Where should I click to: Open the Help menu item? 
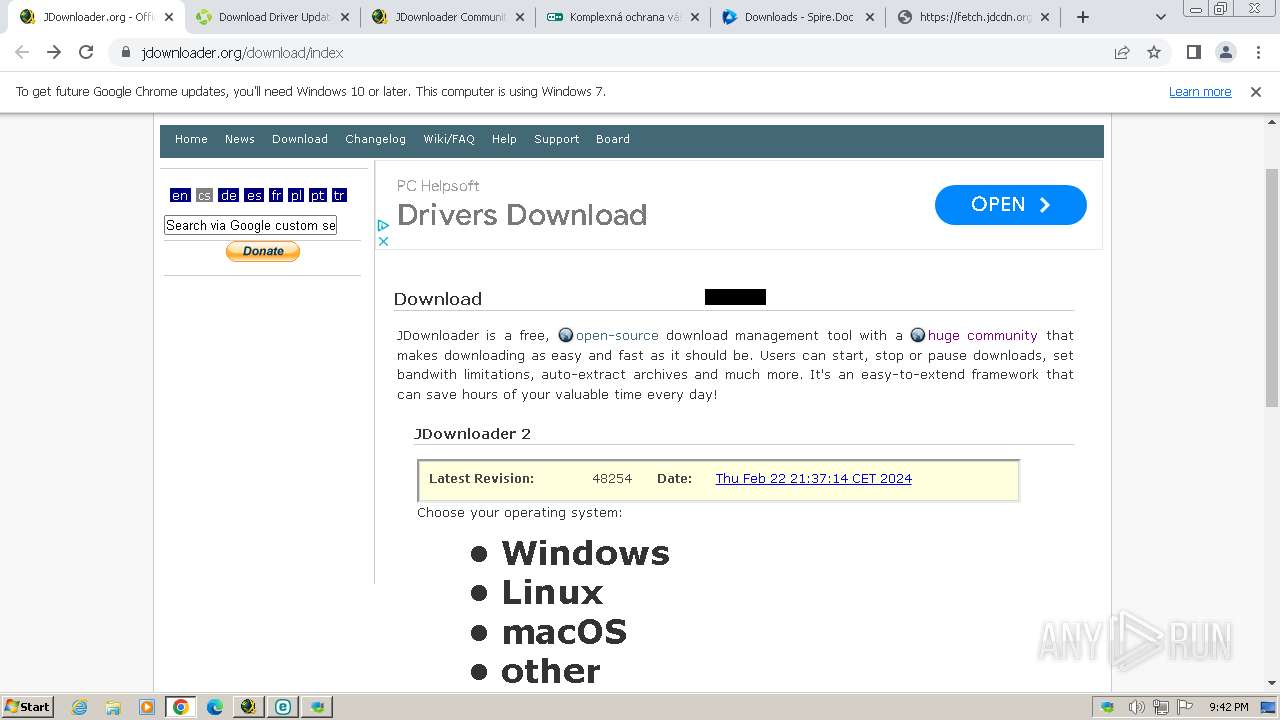tap(504, 139)
